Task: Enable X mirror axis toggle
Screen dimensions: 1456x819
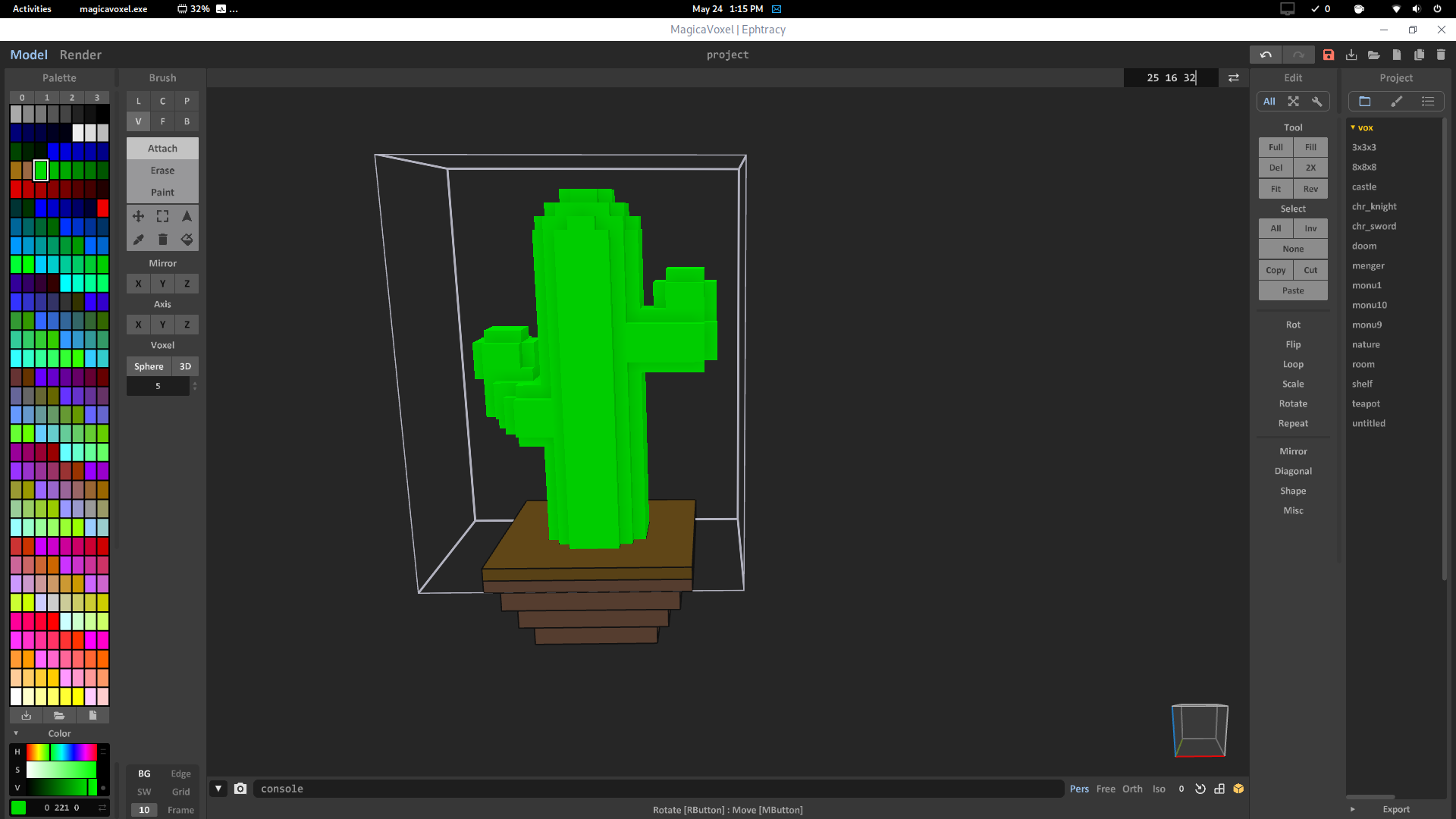Action: (138, 284)
